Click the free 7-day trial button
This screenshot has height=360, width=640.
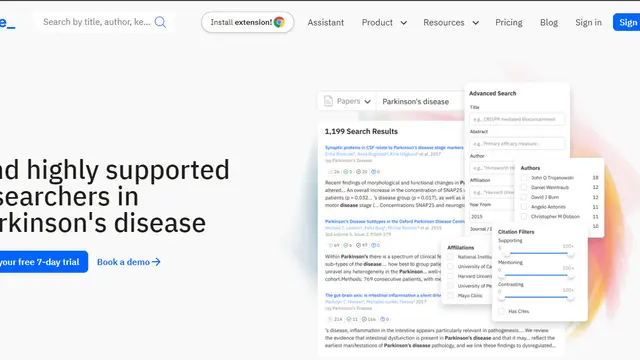click(x=43, y=262)
